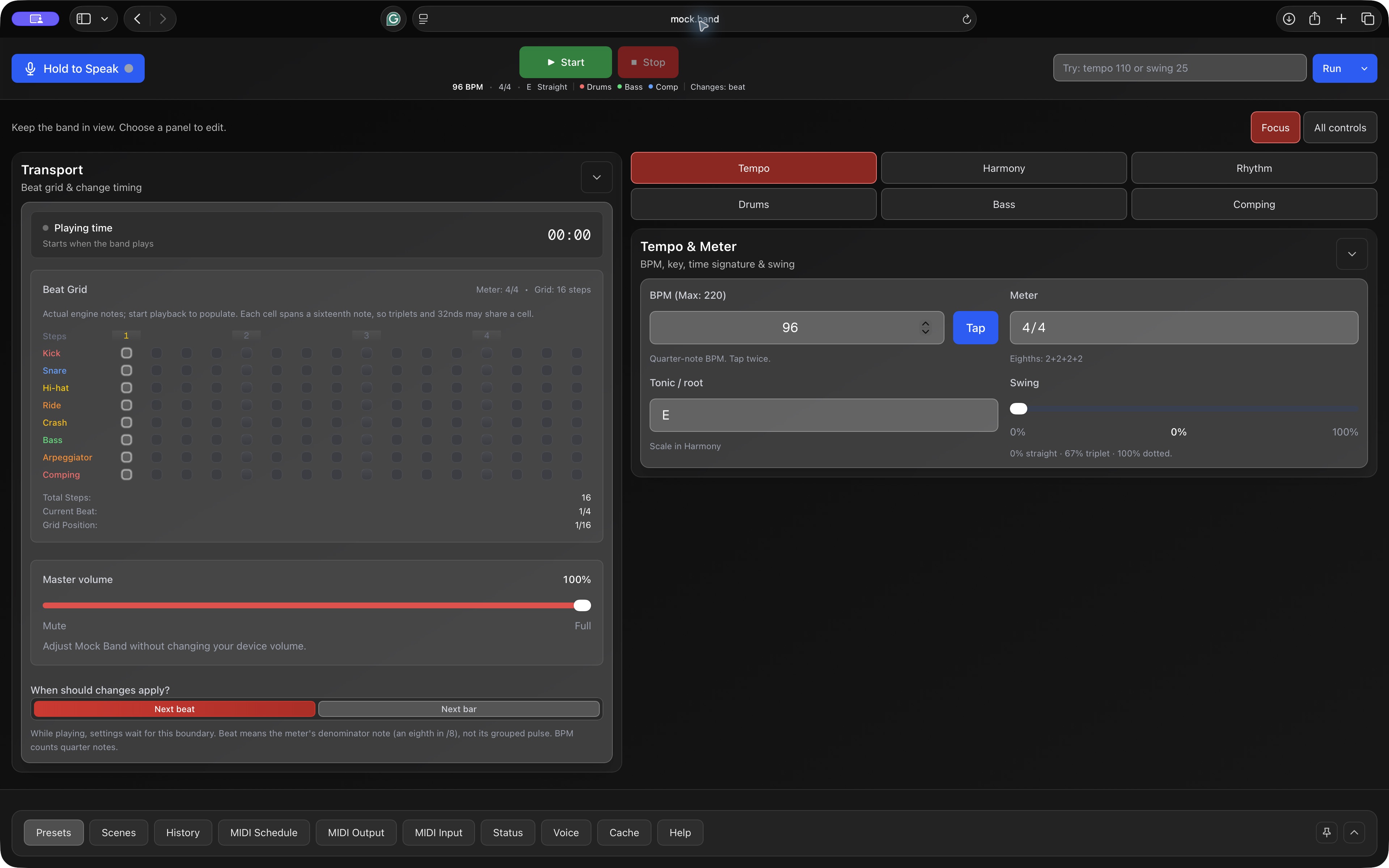Switch to the Drums panel tab
The width and height of the screenshot is (1389, 868).
coord(753,204)
